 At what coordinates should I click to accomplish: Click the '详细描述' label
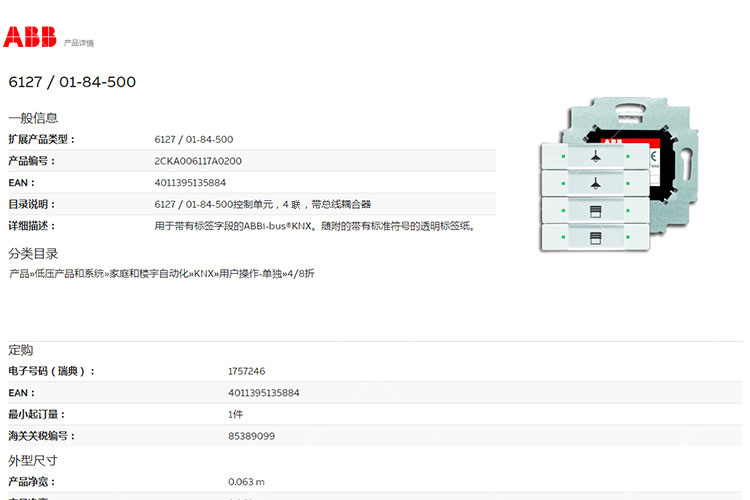[x=32, y=226]
